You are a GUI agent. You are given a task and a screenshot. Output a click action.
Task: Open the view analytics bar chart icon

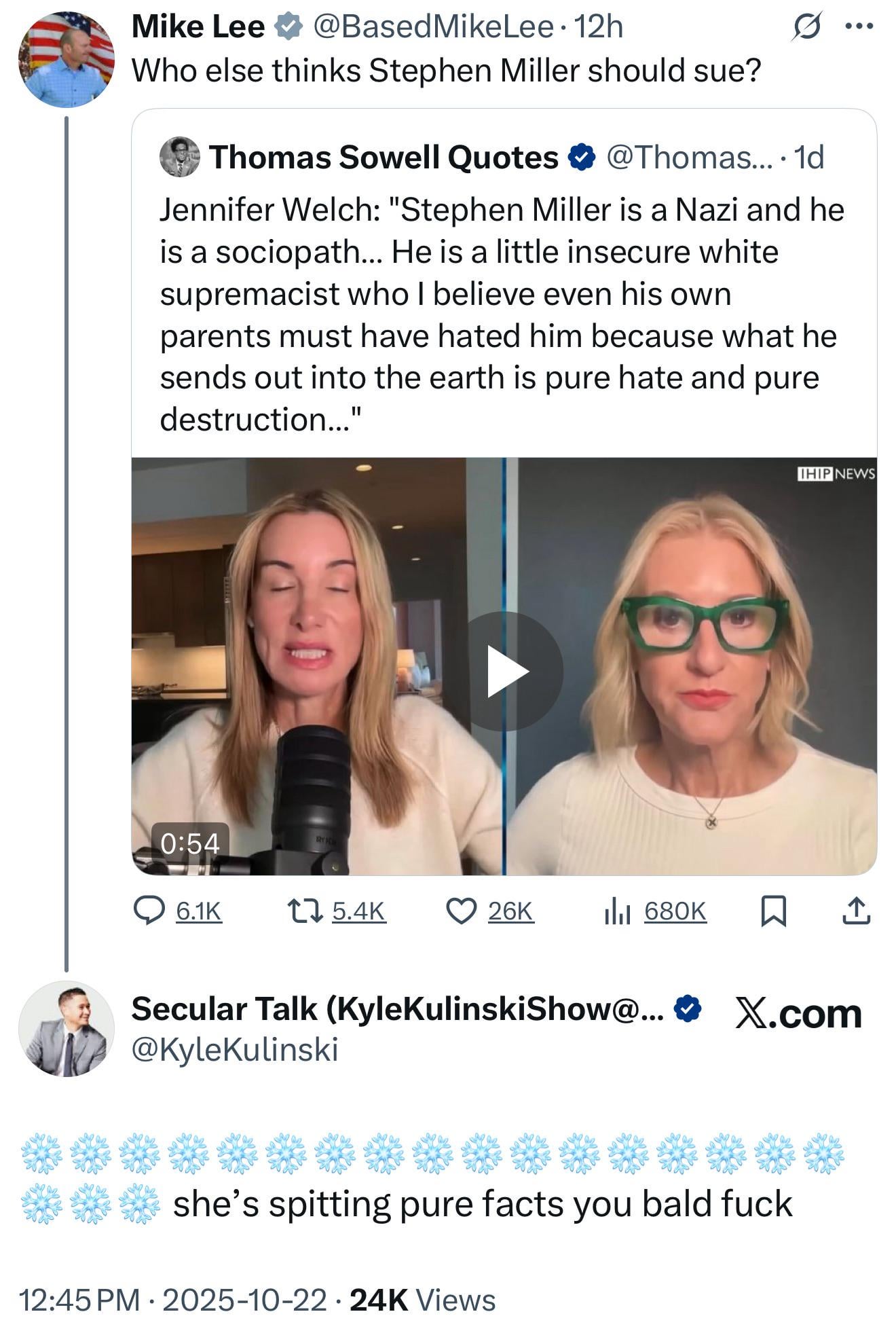617,911
